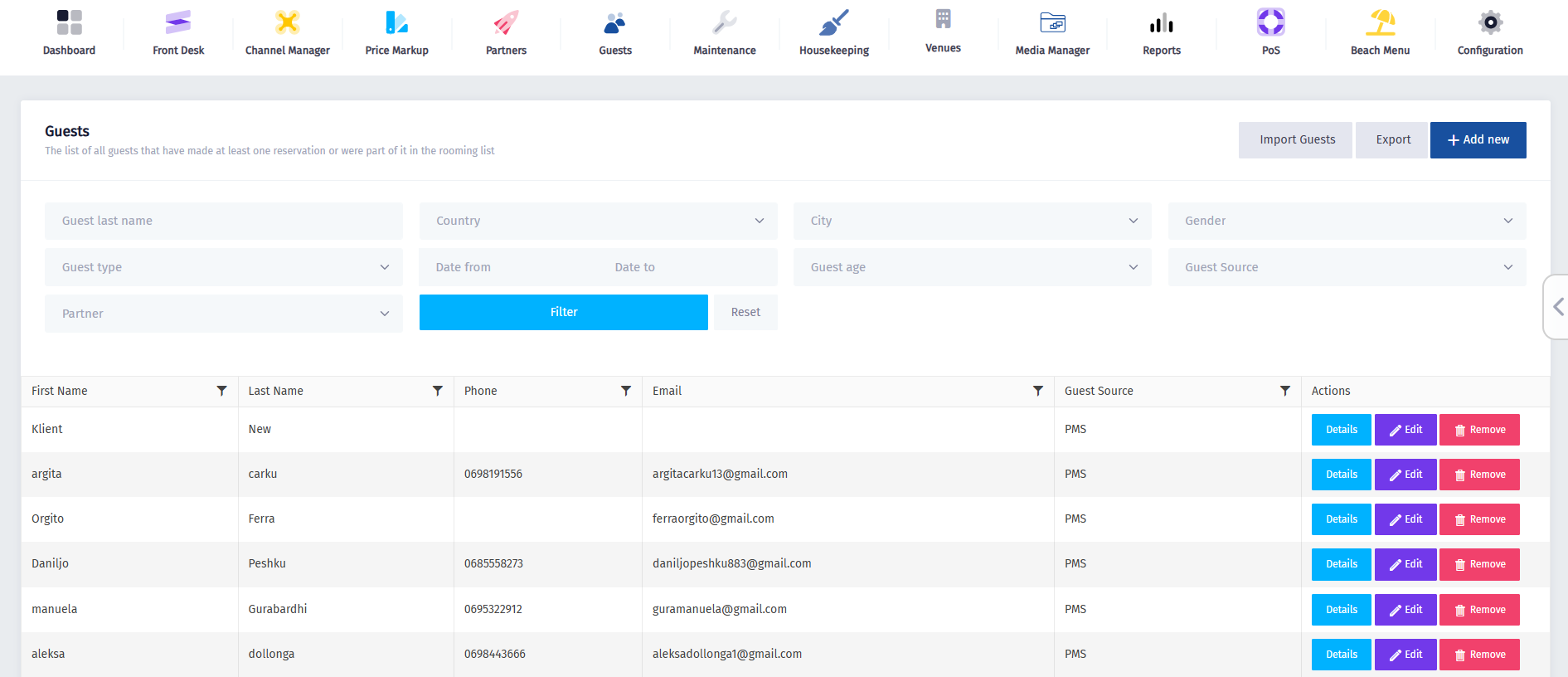
Task: Click the Guest last name field
Action: coord(224,221)
